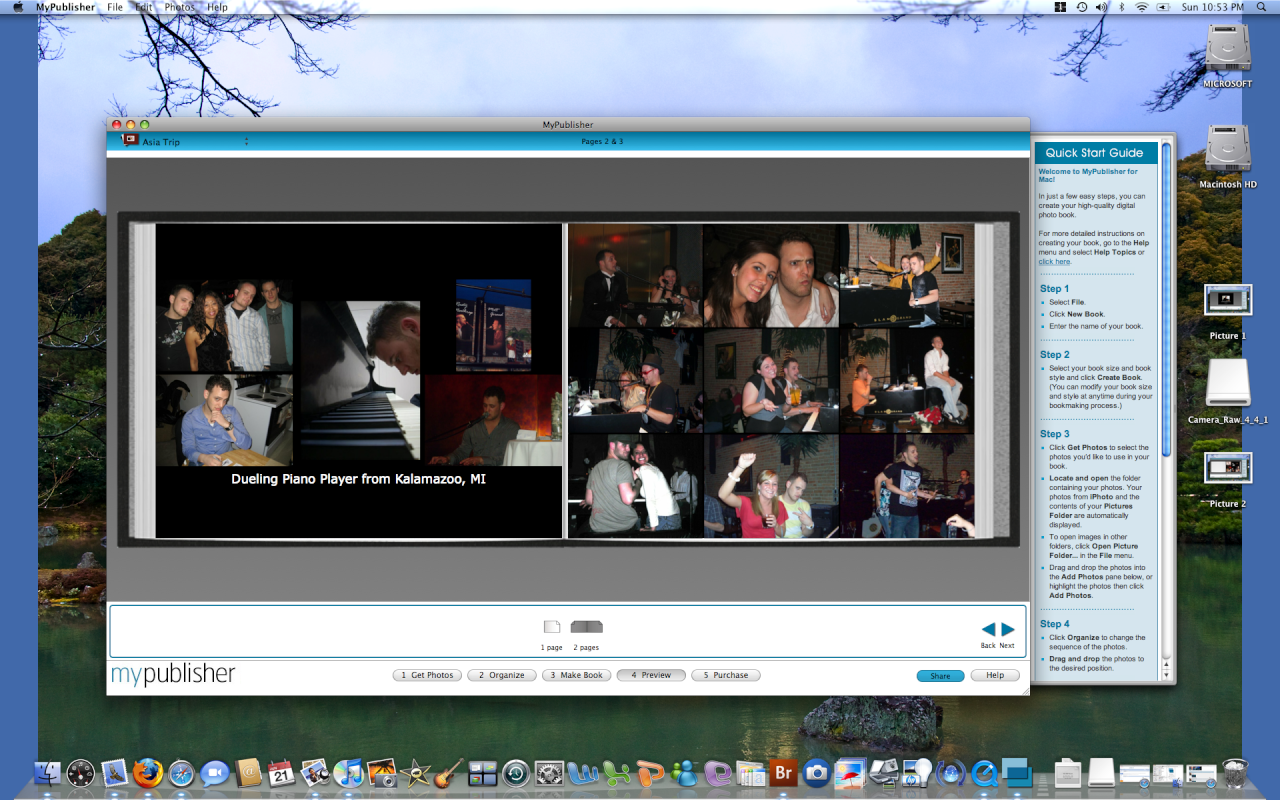
Task: Go to step 2 Organize
Action: click(502, 675)
